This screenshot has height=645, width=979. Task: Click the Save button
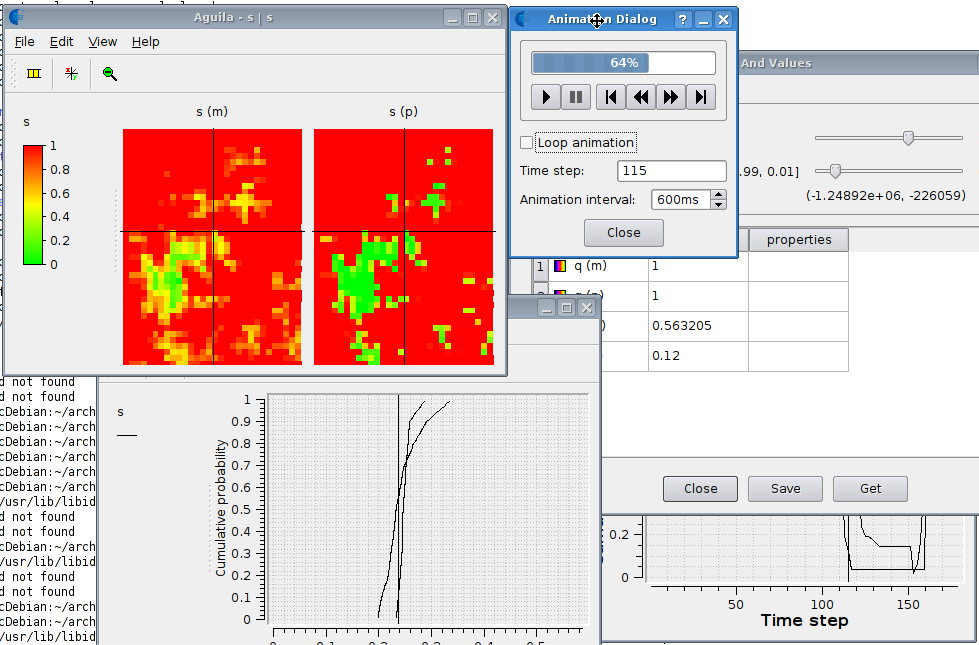[785, 489]
